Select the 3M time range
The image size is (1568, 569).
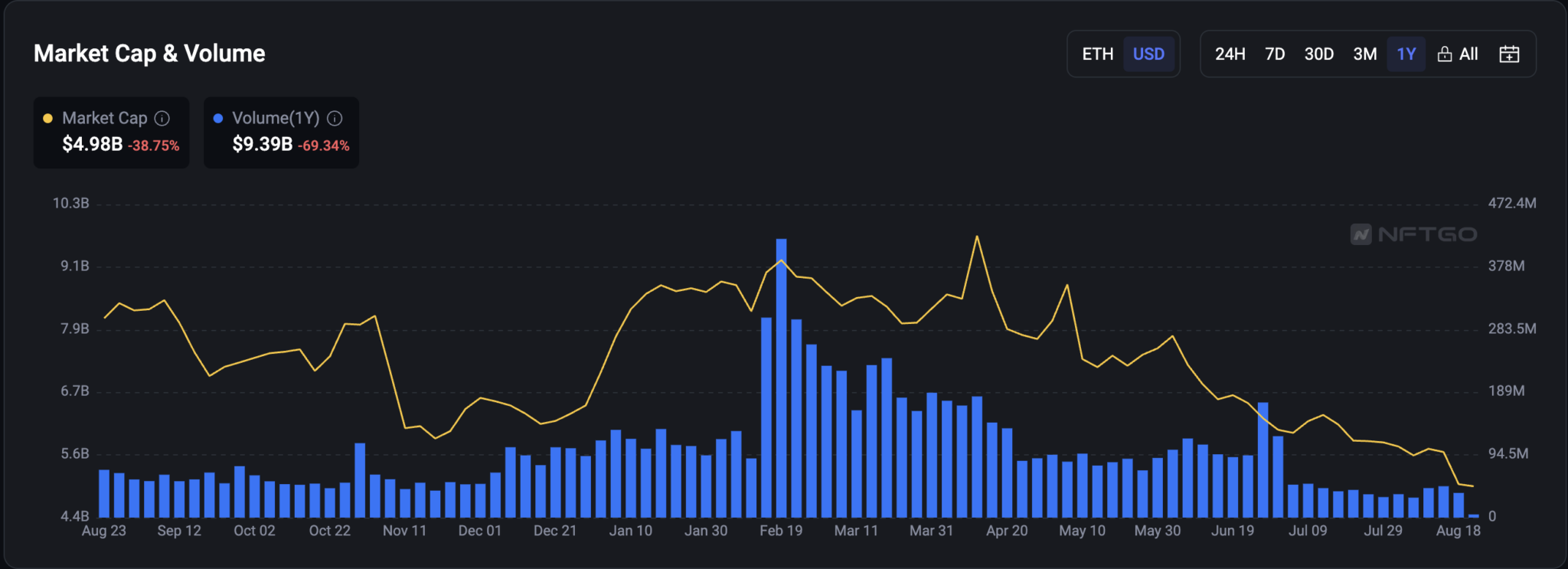click(1364, 54)
